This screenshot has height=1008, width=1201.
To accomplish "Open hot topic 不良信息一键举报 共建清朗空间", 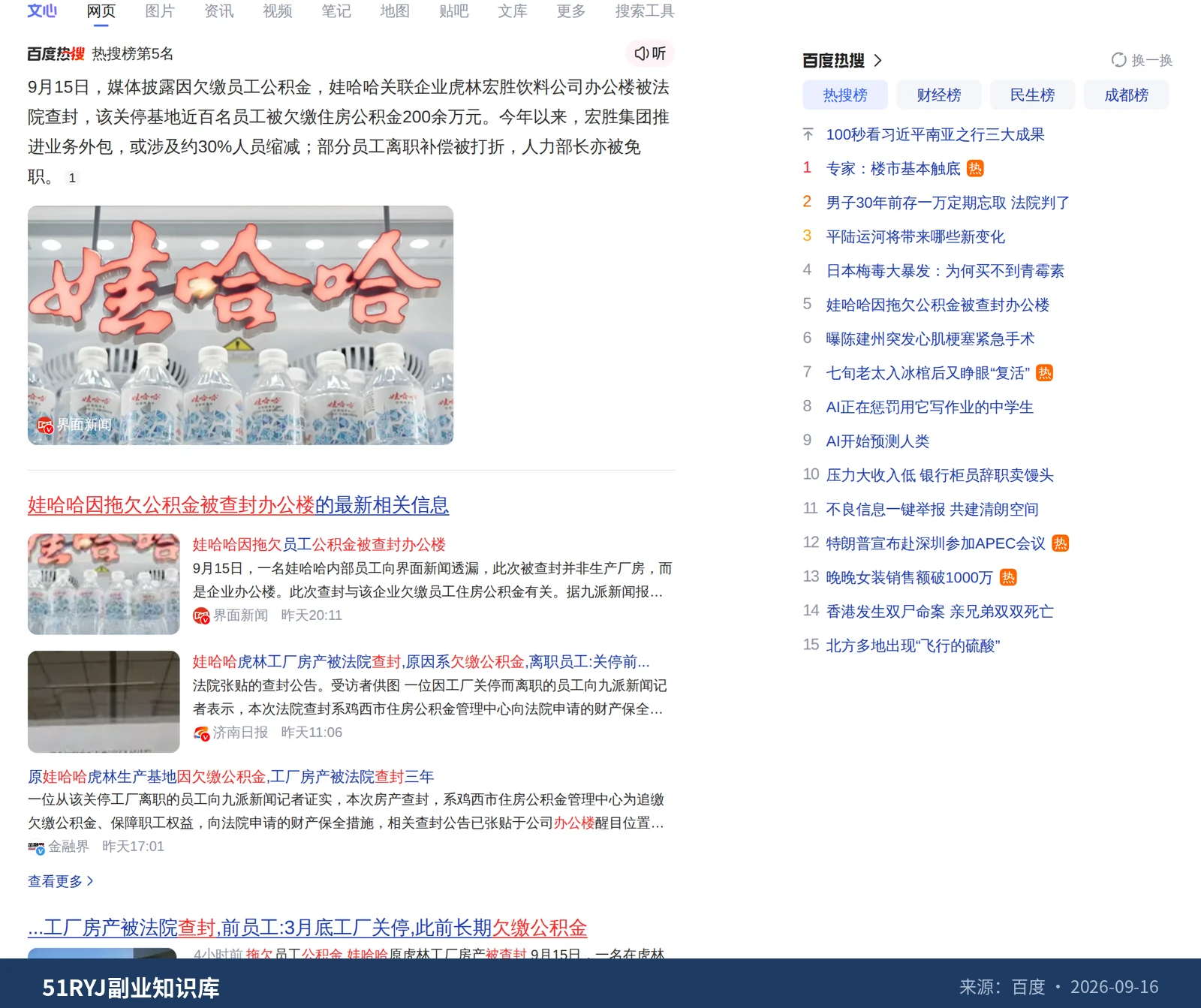I will pyautogui.click(x=932, y=510).
